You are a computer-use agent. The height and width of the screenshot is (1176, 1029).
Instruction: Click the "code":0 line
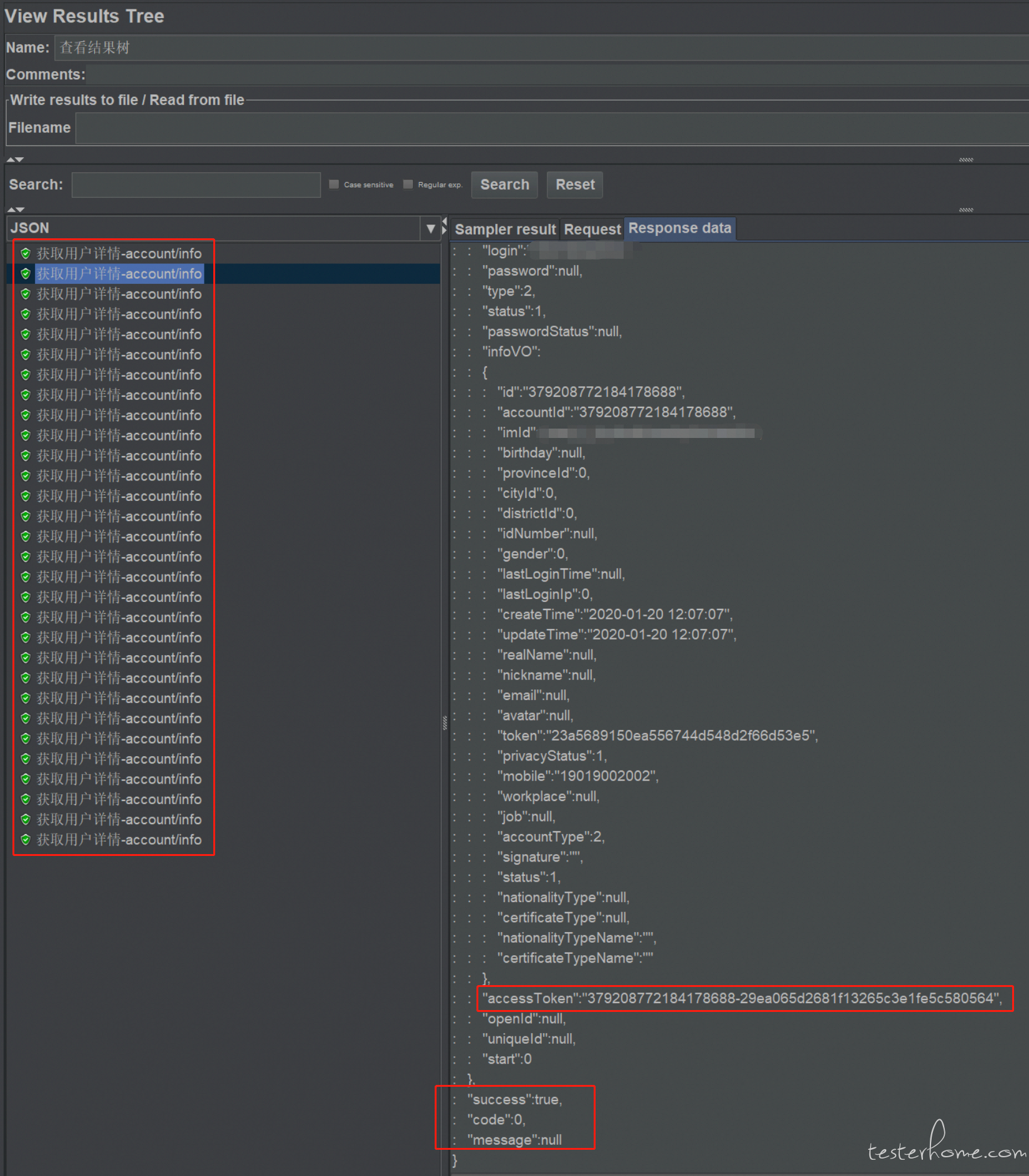point(496,1119)
